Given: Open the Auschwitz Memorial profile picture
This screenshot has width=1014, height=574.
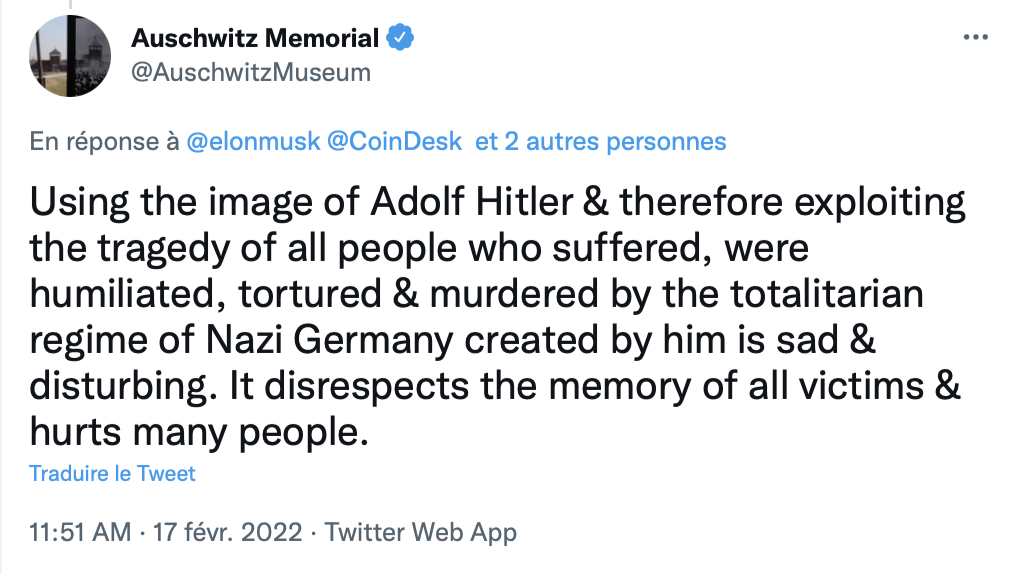Looking at the screenshot, I should coord(68,56).
